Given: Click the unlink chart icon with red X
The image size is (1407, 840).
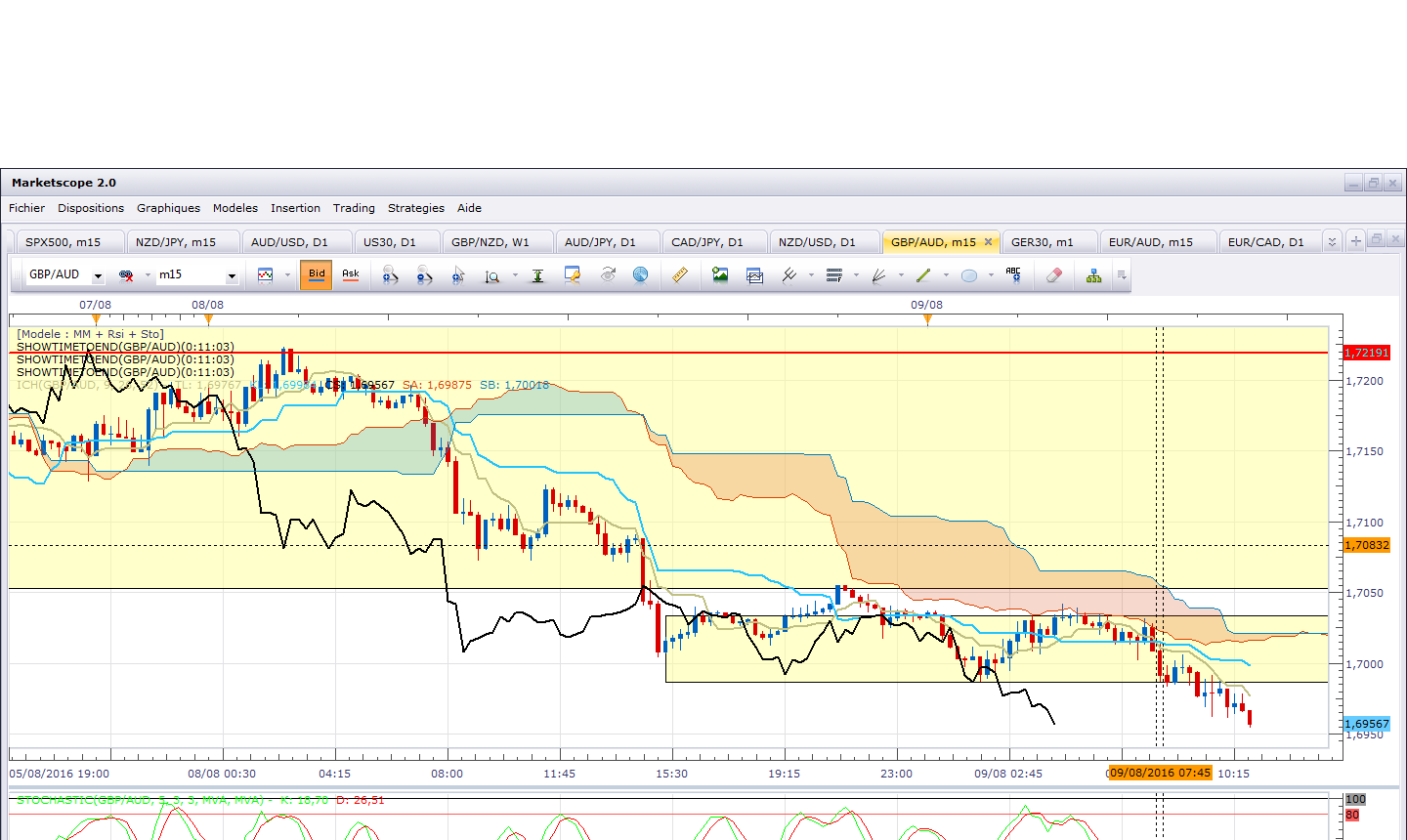Looking at the screenshot, I should pyautogui.click(x=126, y=275).
